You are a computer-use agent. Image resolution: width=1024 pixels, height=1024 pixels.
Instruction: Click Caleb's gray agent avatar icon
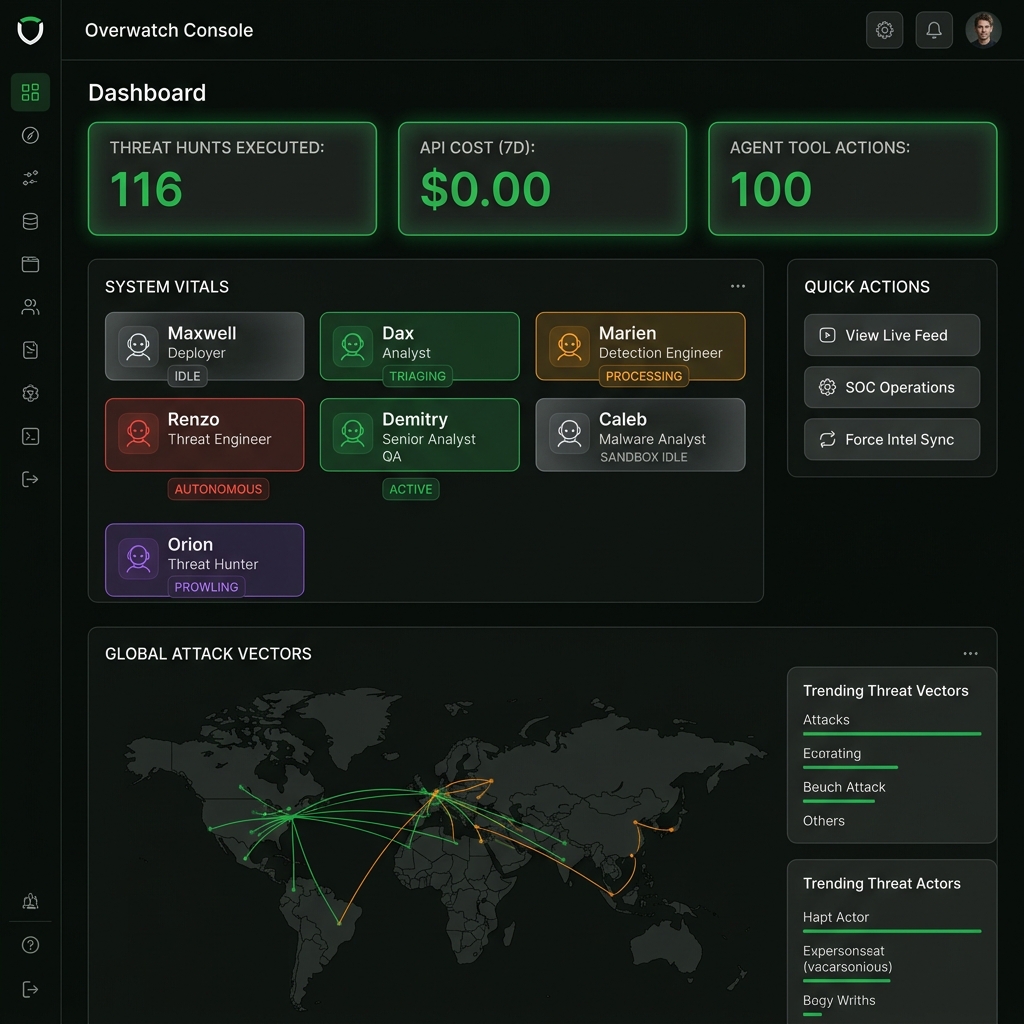tap(569, 433)
